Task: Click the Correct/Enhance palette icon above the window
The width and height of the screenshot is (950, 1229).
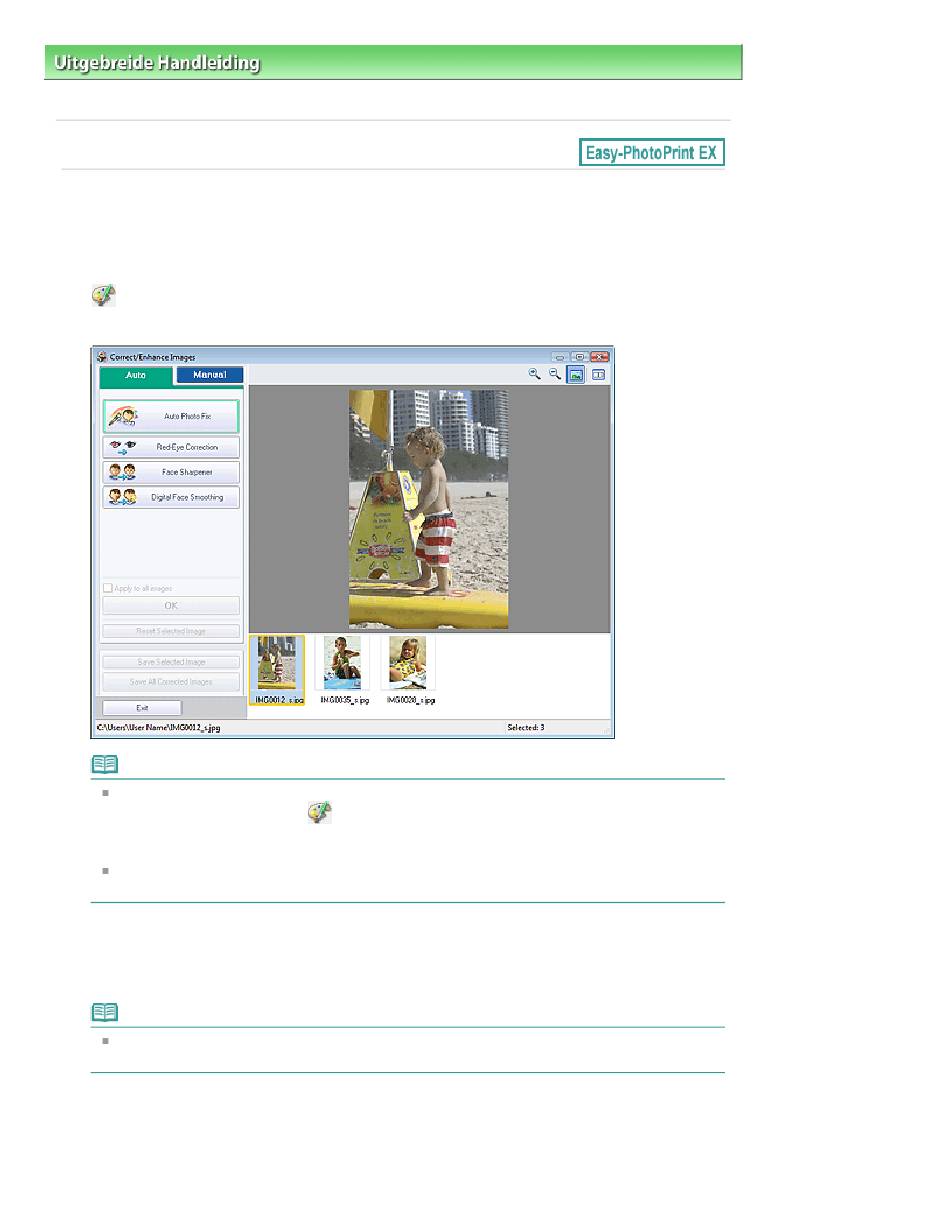Action: pyautogui.click(x=104, y=295)
